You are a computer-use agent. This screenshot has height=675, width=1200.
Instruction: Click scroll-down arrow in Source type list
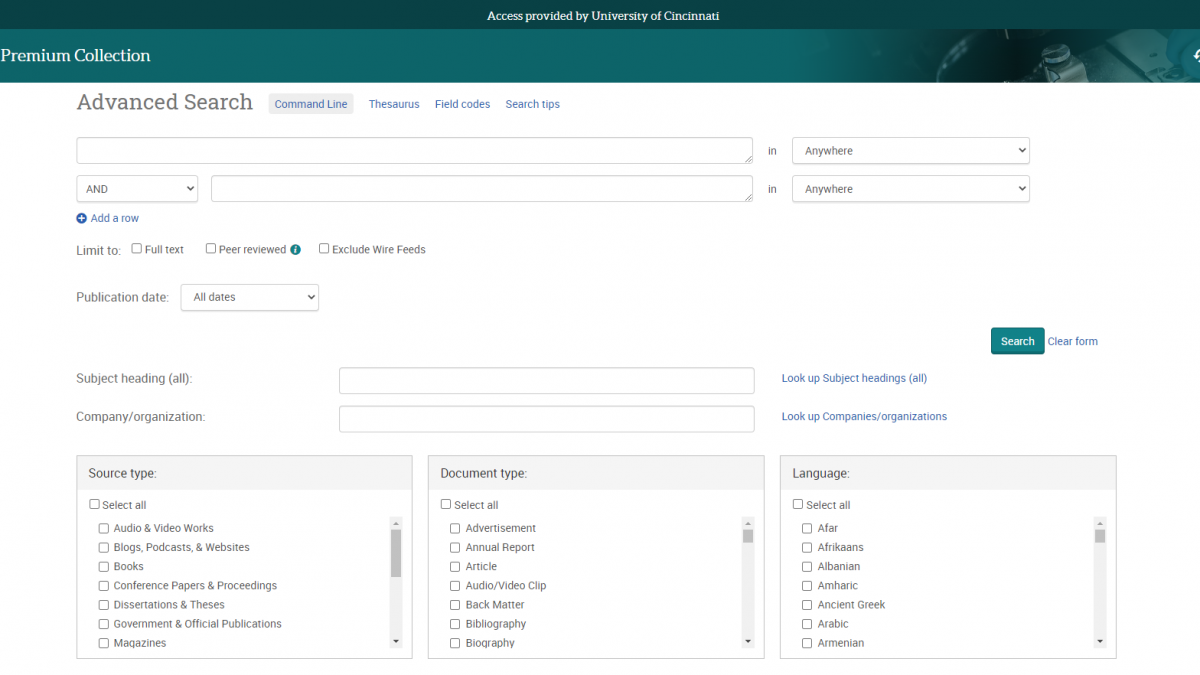[x=396, y=641]
